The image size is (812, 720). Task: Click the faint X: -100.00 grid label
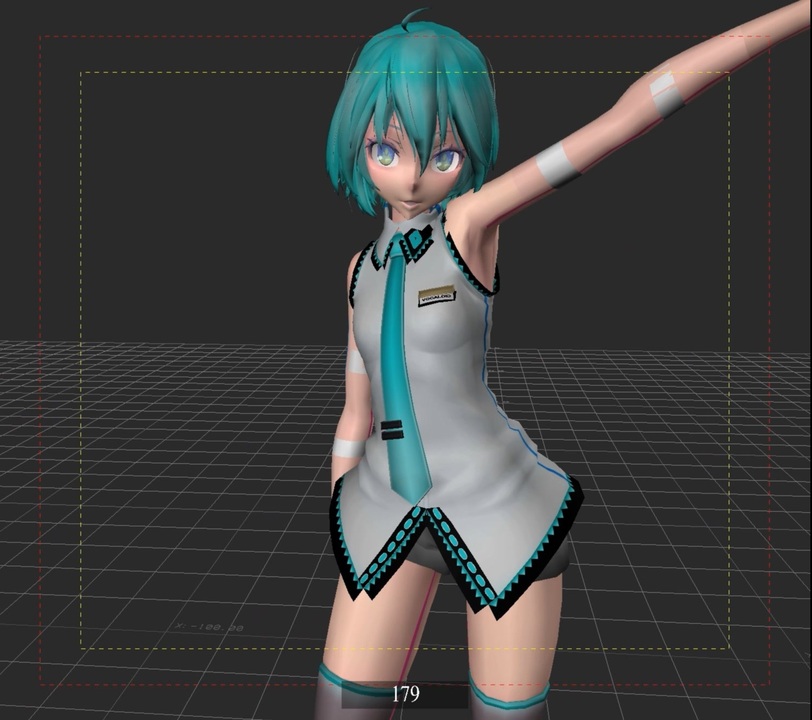click(210, 627)
